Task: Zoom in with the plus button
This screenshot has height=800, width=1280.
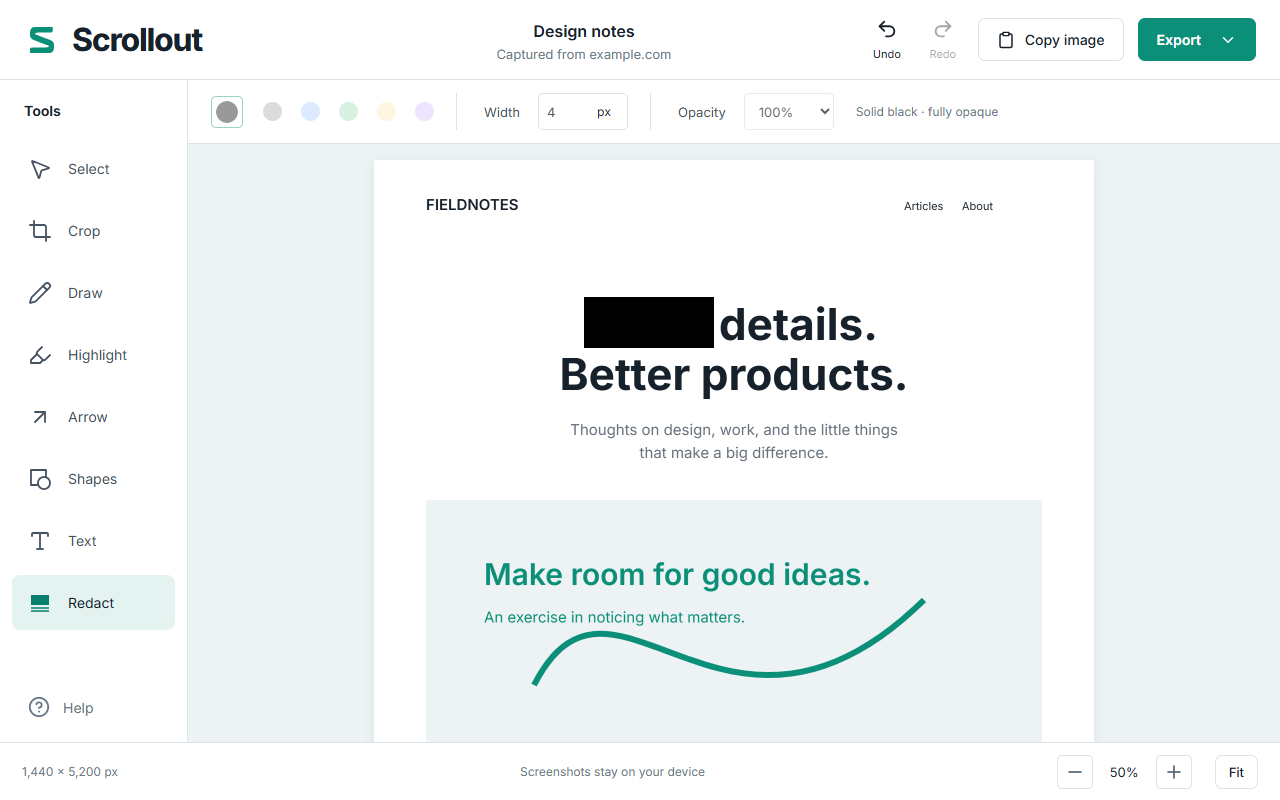Action: [x=1174, y=772]
